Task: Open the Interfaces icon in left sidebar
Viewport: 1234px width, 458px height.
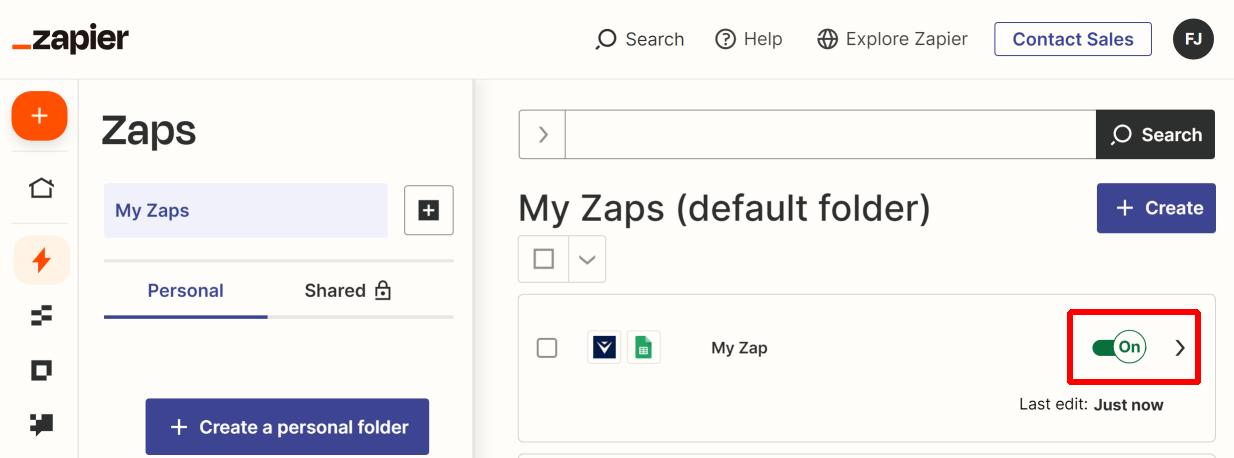Action: coord(41,371)
